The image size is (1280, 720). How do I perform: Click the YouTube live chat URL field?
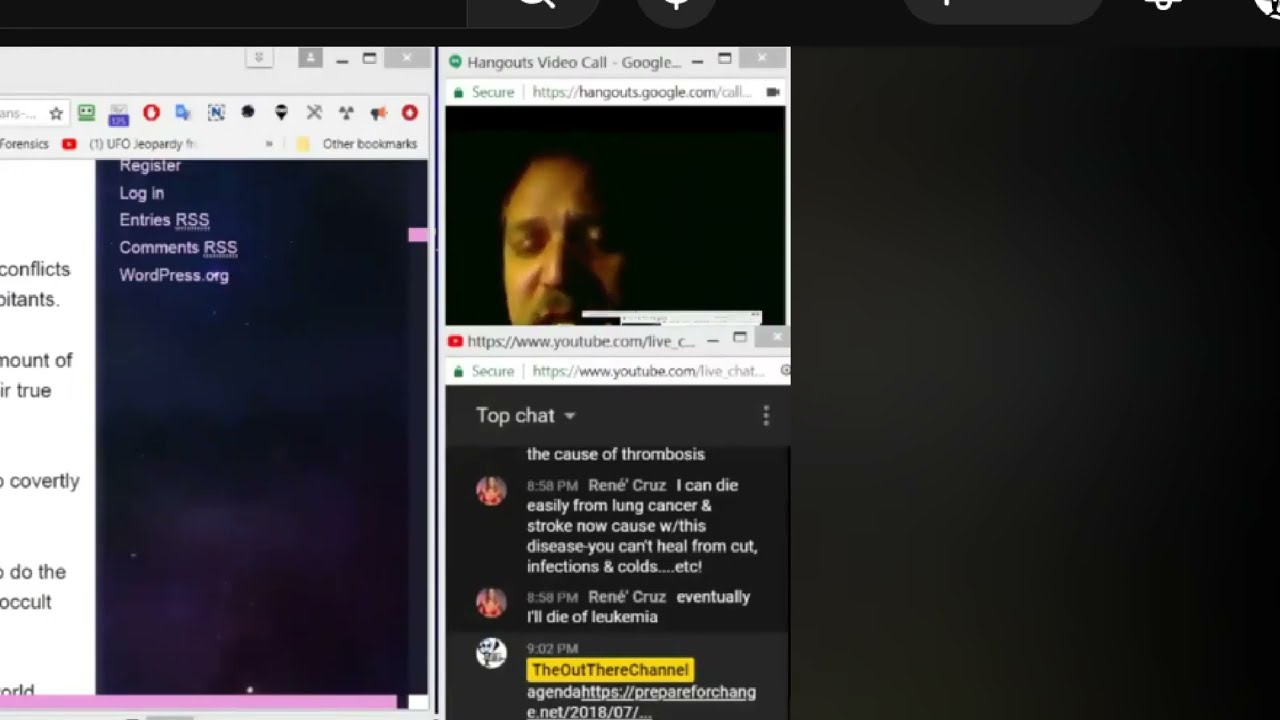pos(649,371)
